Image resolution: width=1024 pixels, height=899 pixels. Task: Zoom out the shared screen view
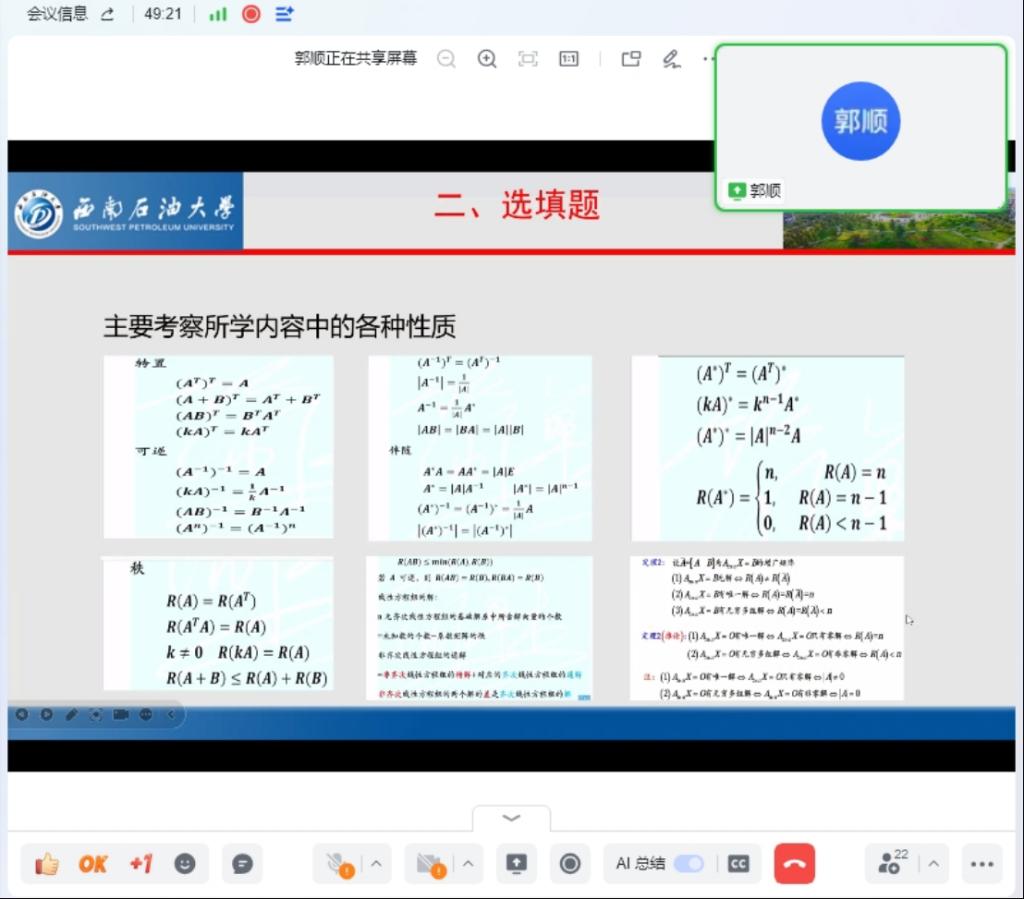(x=446, y=59)
